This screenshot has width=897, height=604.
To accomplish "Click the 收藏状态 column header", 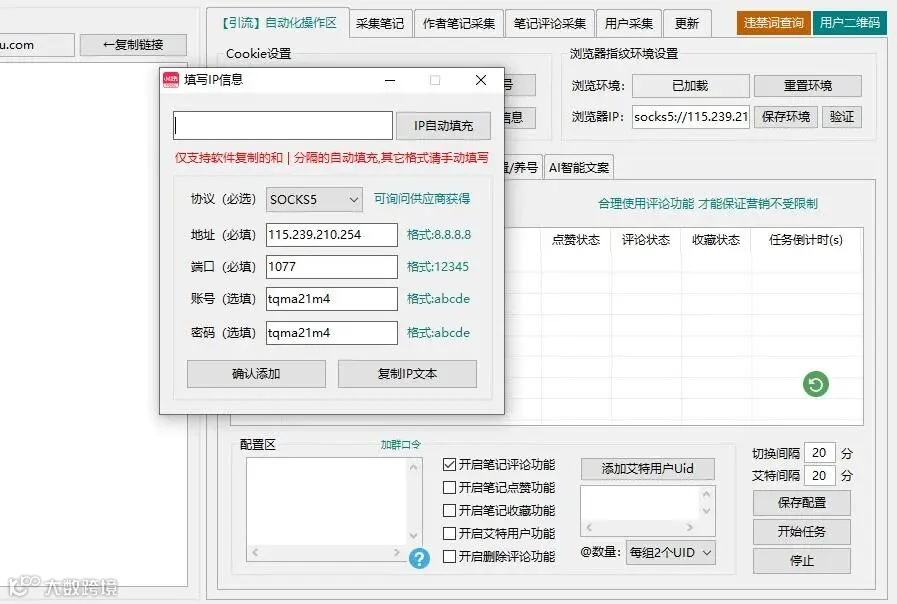I will pyautogui.click(x=716, y=240).
